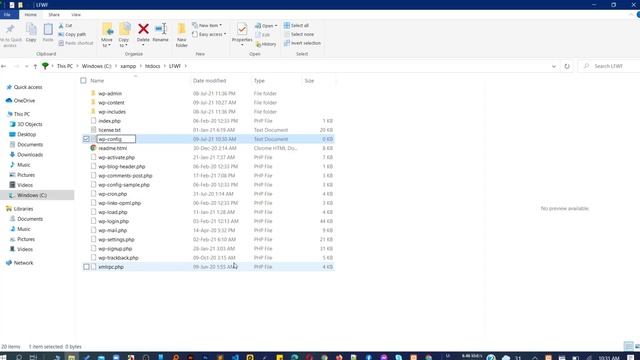The height and width of the screenshot is (360, 640).
Task: Go to Windows (C:) in breadcrumb path
Action: 96,66
